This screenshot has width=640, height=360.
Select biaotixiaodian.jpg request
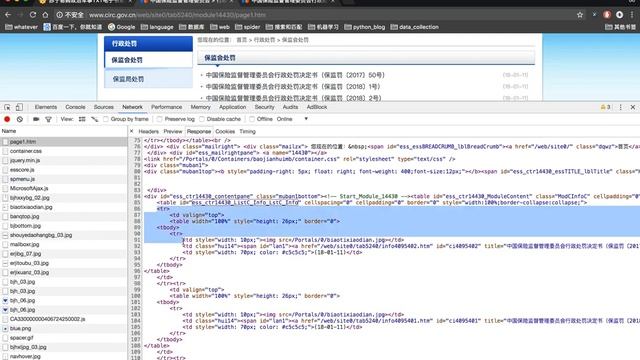click(x=64, y=207)
